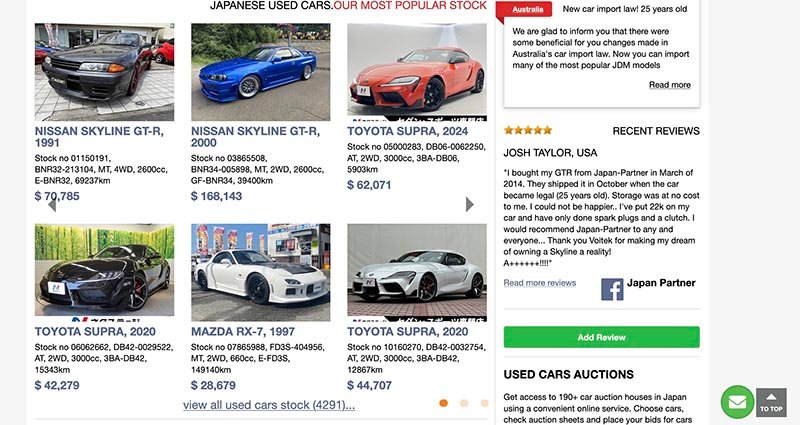Click the five-star review rating
Viewport: 800px width, 425px height.
pos(528,130)
